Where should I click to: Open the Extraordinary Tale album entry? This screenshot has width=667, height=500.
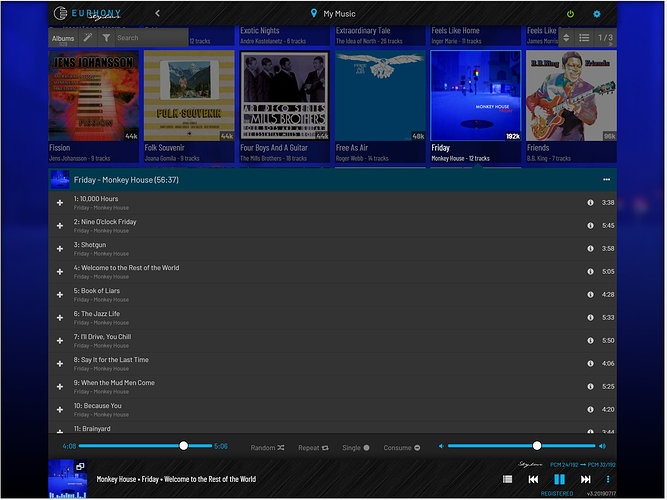click(x=380, y=36)
